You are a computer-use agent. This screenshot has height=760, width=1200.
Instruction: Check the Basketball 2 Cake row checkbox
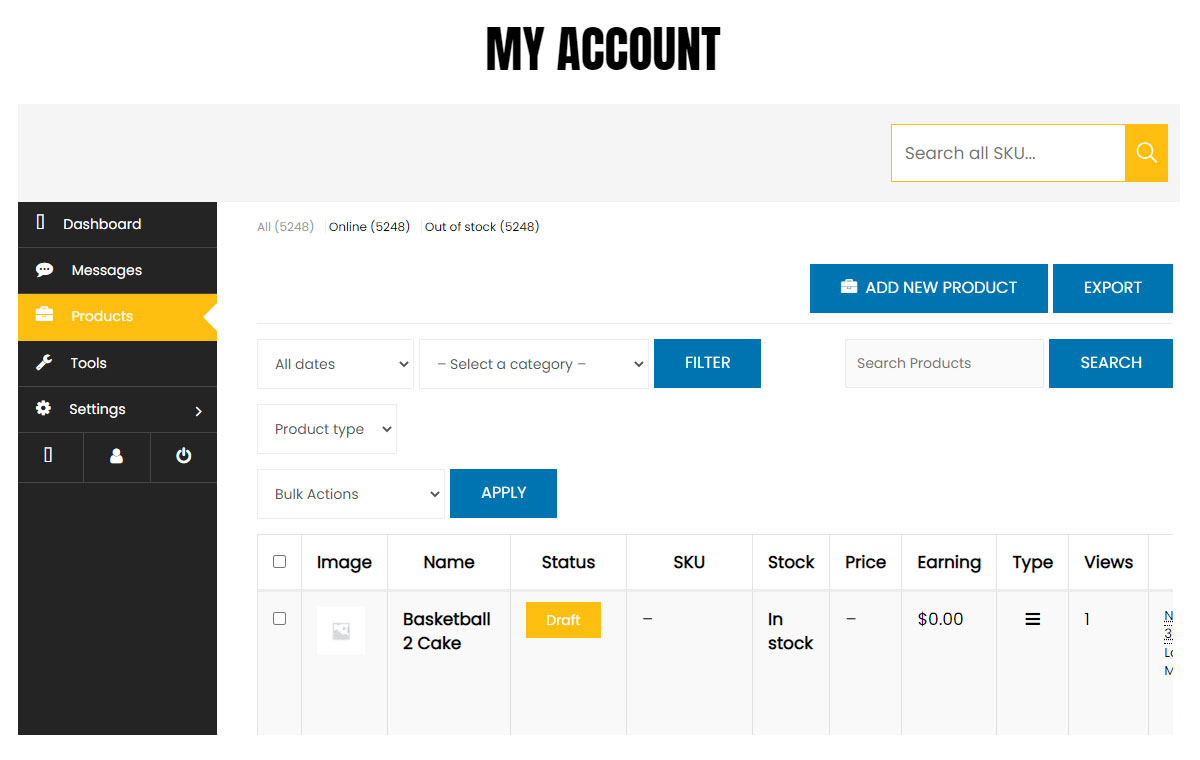(279, 619)
